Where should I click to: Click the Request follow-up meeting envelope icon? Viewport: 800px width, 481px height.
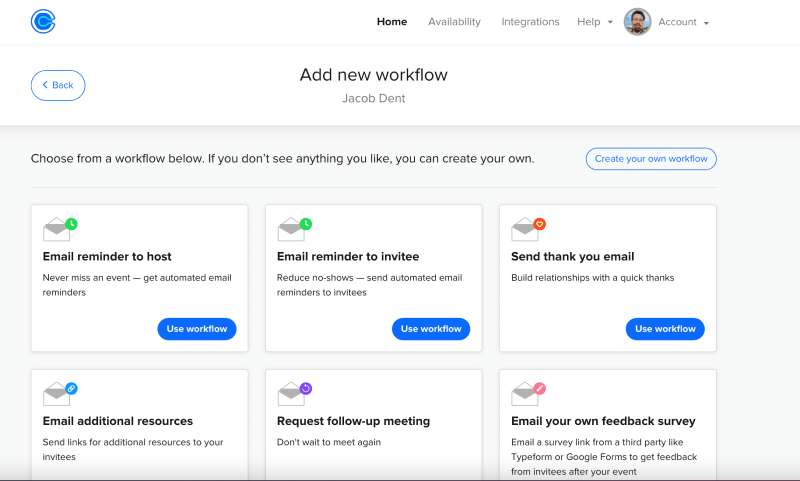(292, 394)
